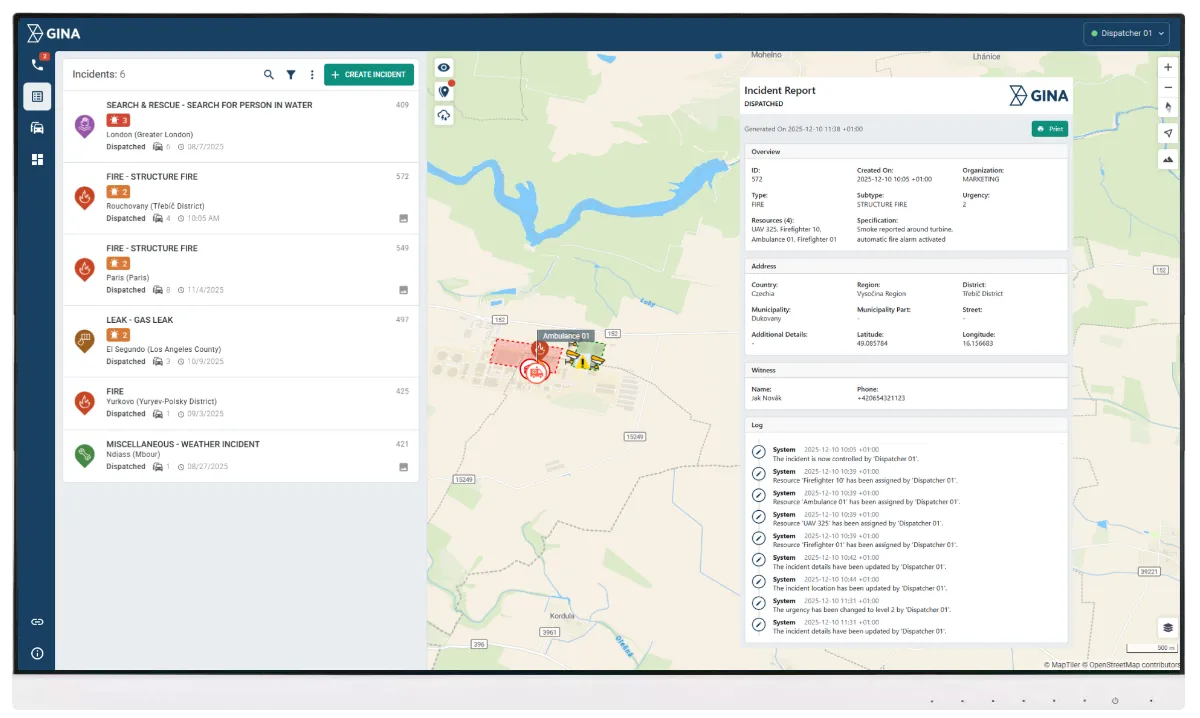Open the incidents three-dot more menu

(312, 75)
